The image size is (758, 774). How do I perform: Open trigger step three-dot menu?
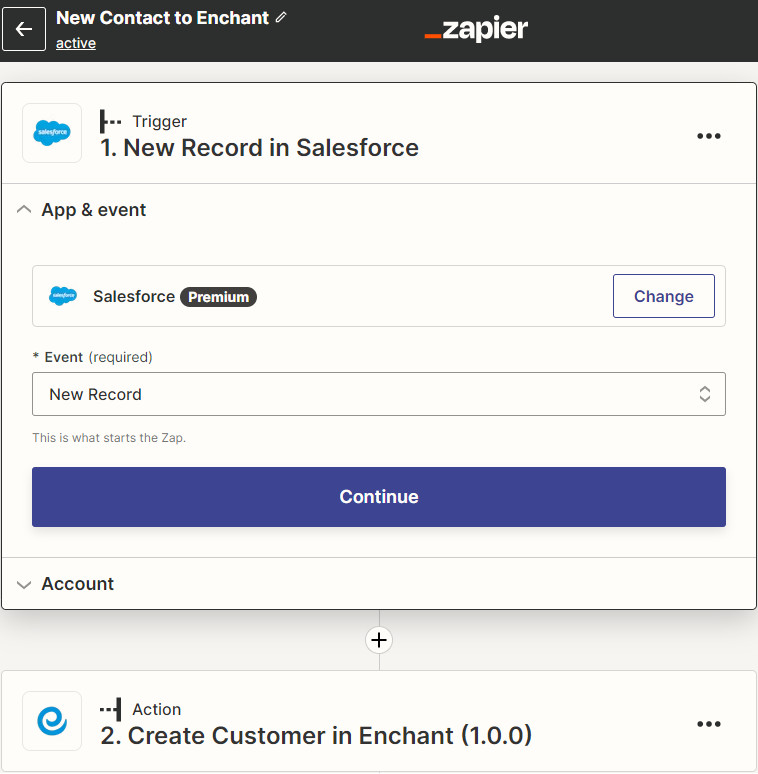point(708,137)
